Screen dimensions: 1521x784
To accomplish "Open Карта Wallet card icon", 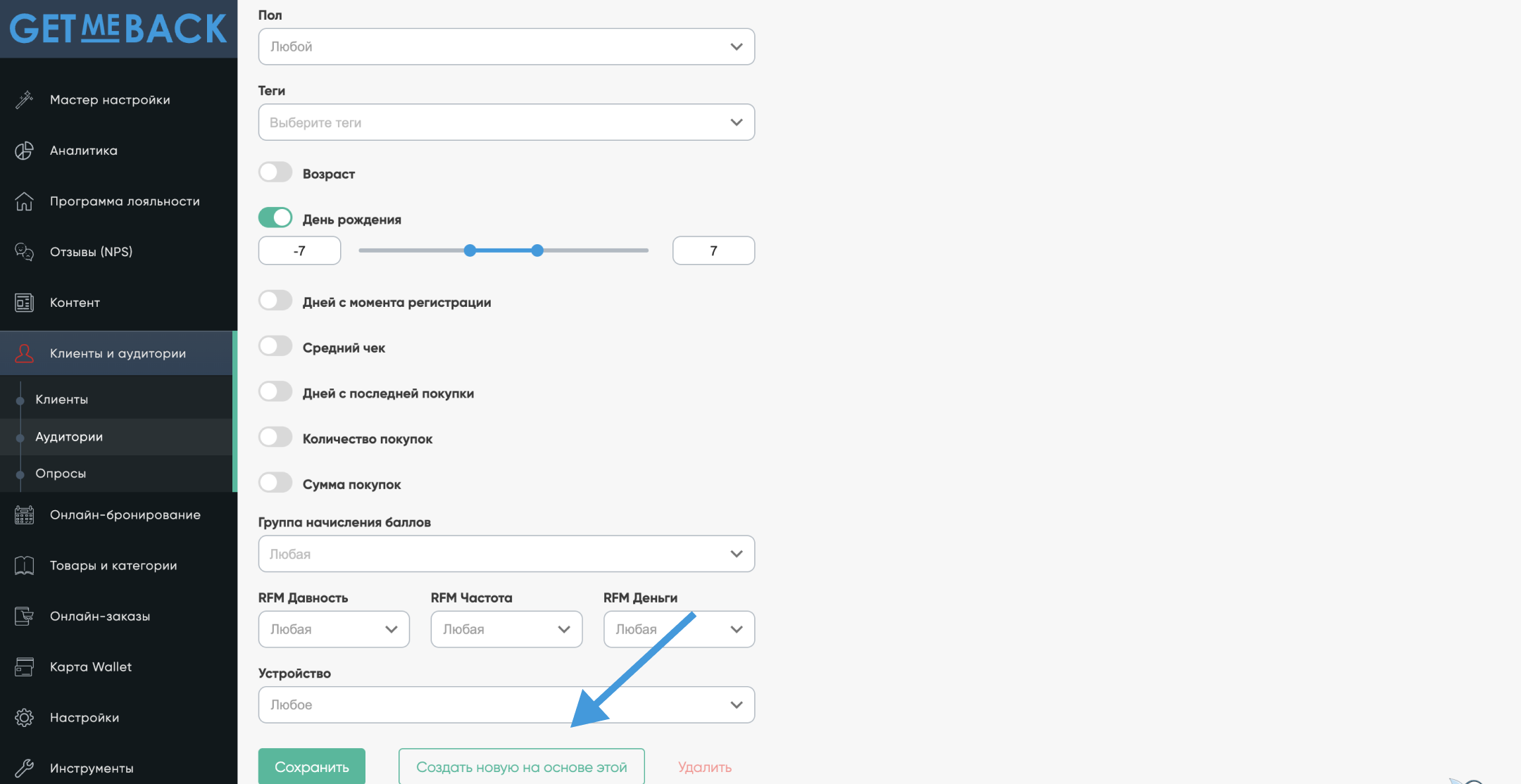I will click(24, 667).
